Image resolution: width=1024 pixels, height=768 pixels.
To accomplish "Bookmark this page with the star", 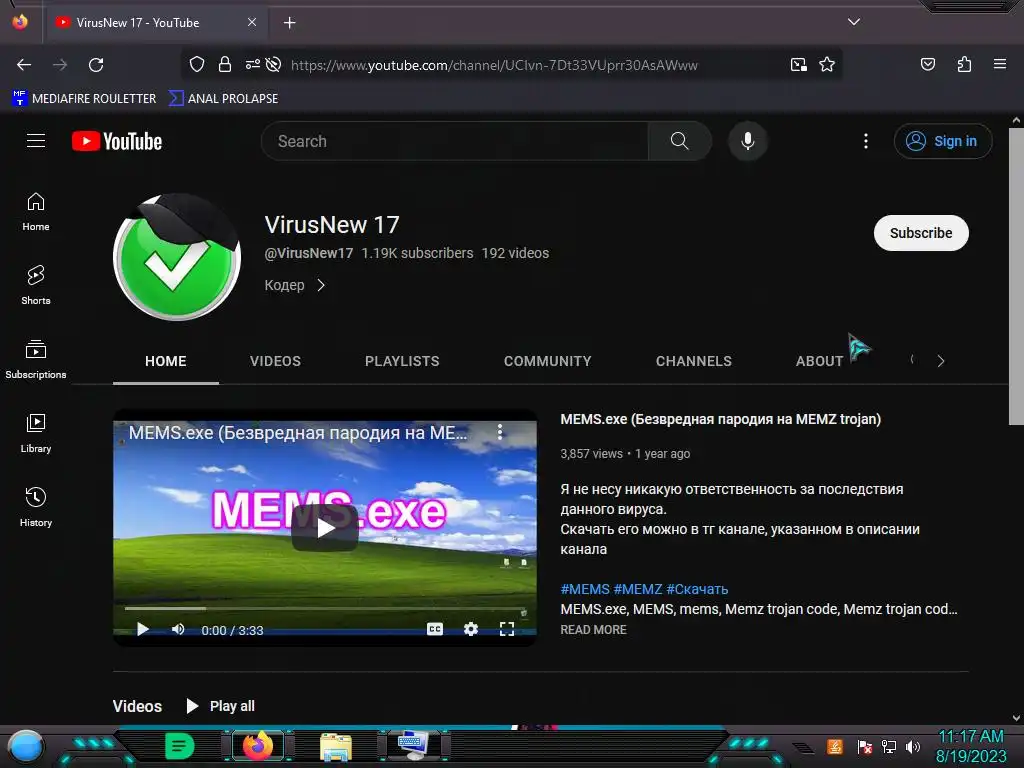I will [x=827, y=64].
